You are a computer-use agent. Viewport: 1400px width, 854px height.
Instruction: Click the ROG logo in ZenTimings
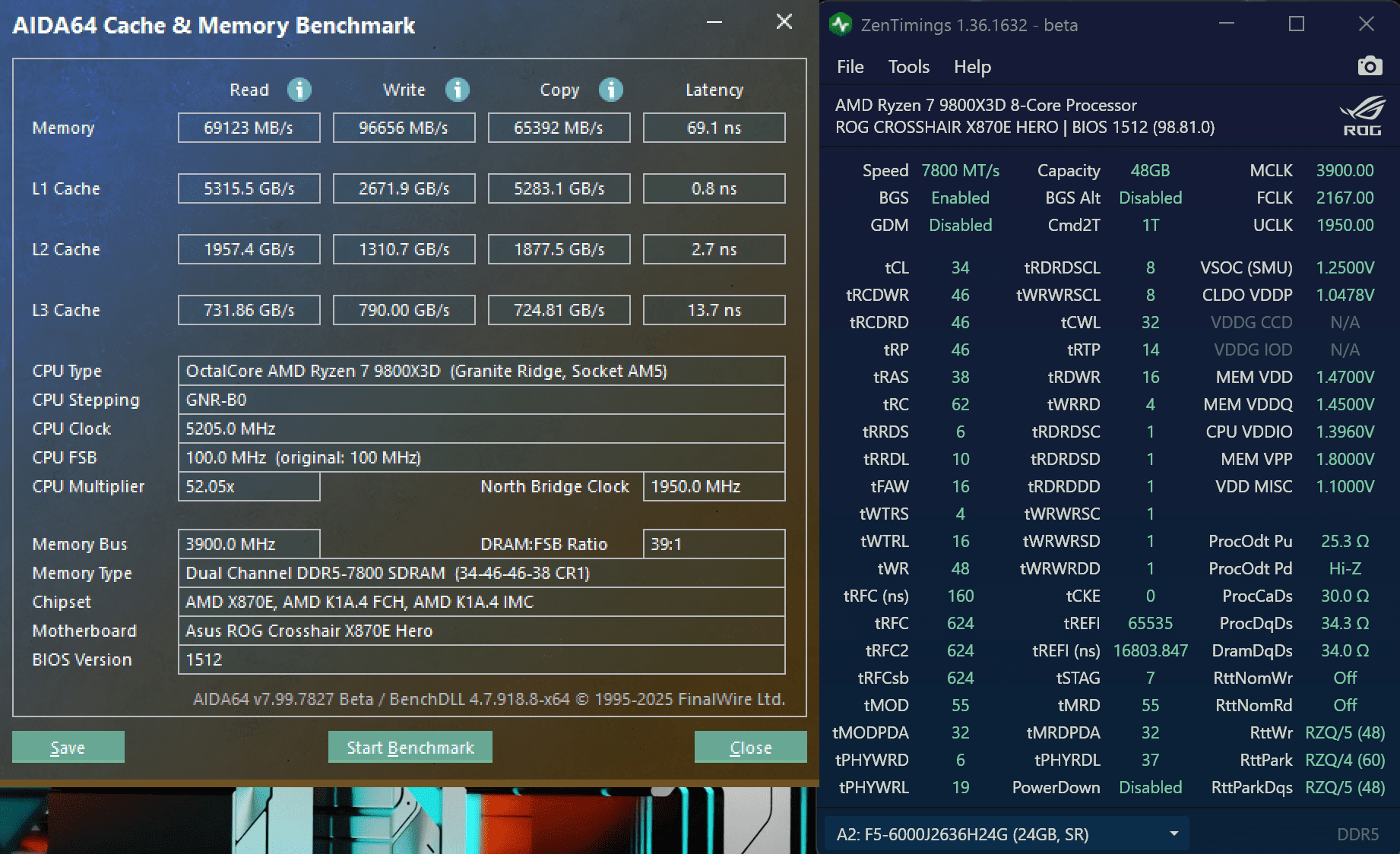pos(1362,116)
